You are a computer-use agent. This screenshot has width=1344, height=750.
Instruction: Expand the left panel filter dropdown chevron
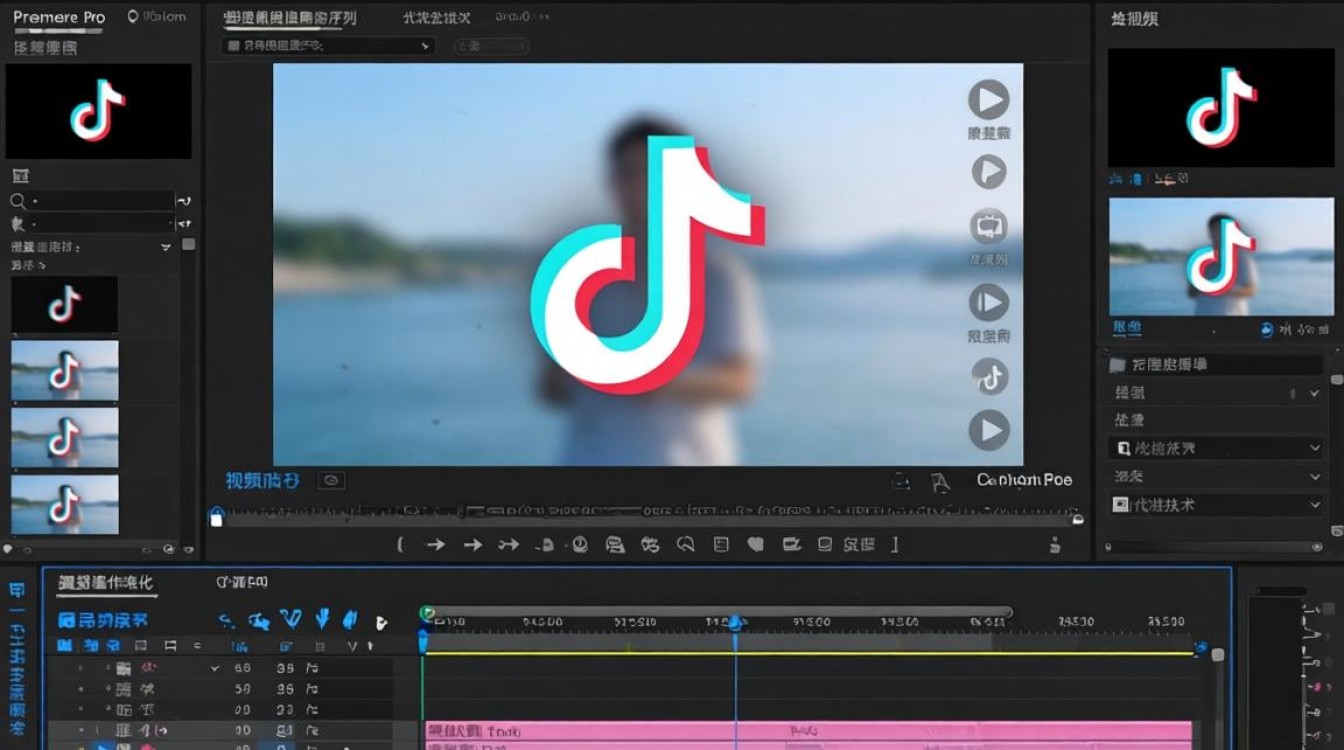[166, 247]
